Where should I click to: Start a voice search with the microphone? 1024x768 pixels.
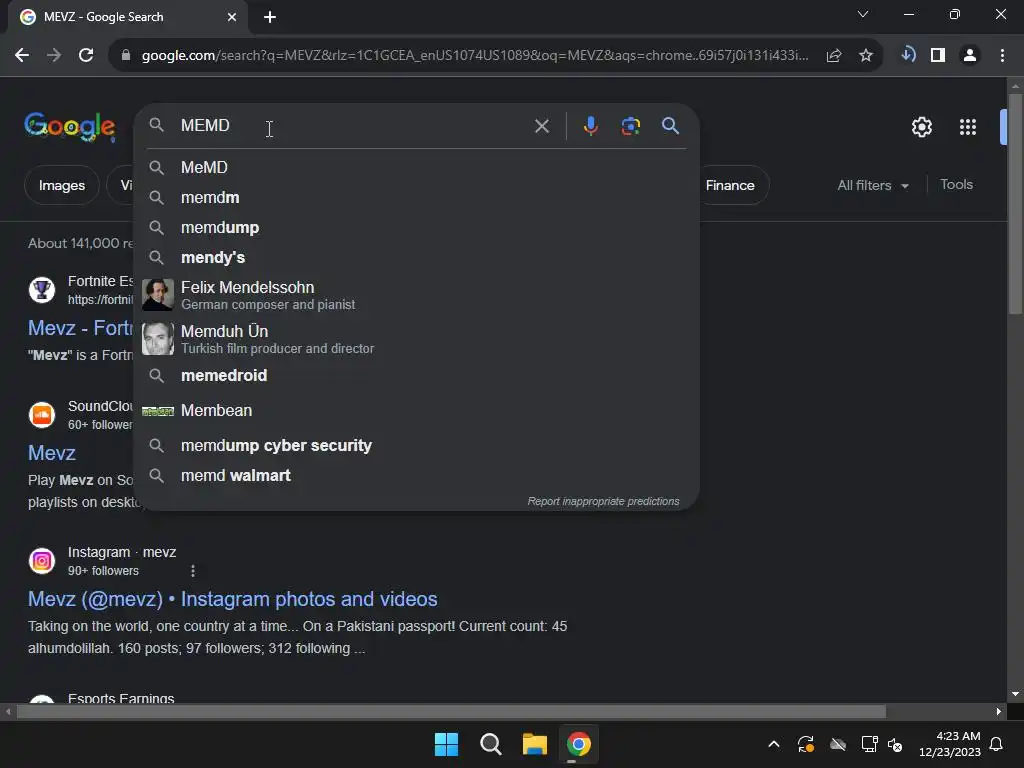coord(590,125)
